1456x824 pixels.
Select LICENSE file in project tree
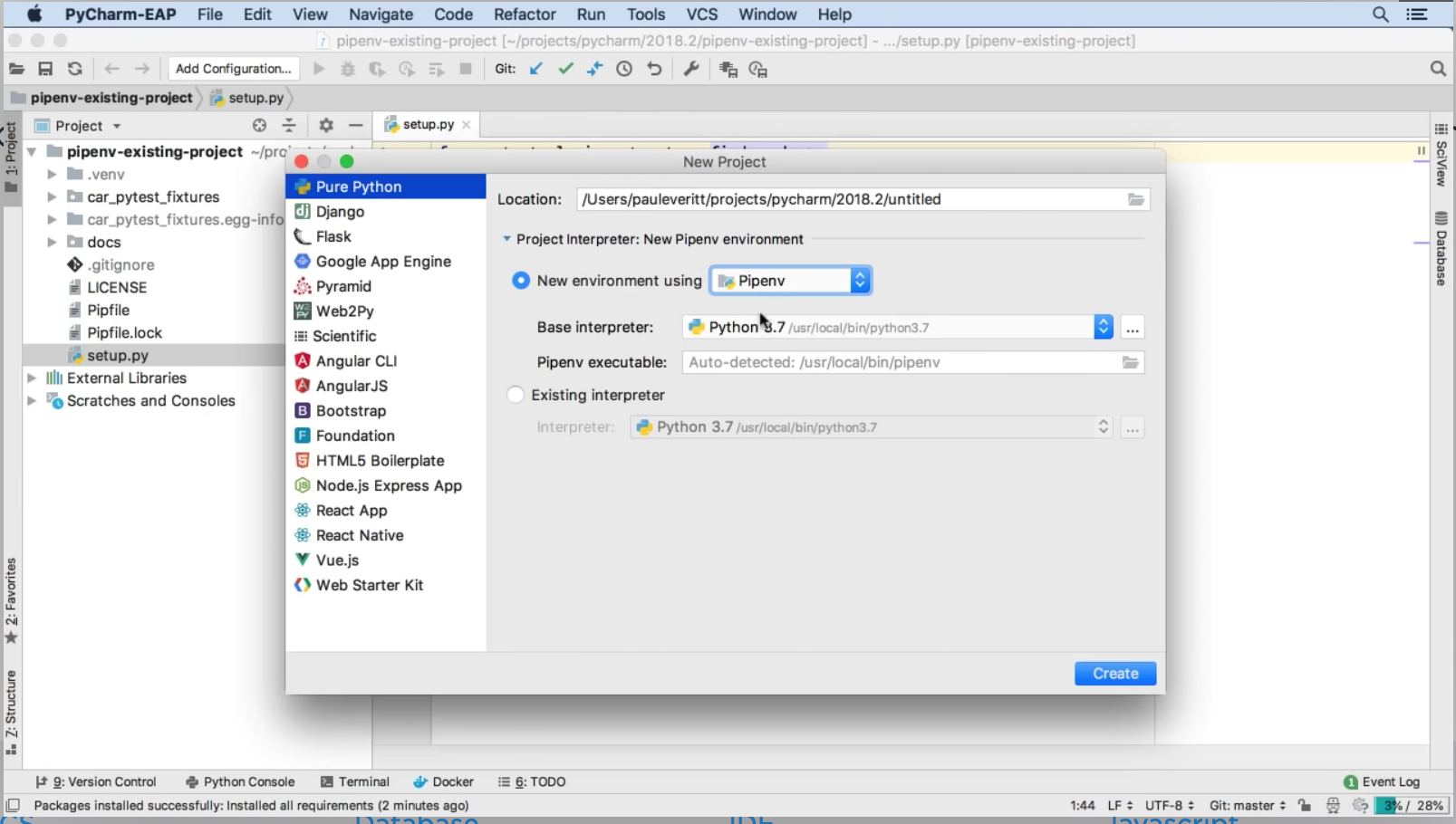pos(117,287)
